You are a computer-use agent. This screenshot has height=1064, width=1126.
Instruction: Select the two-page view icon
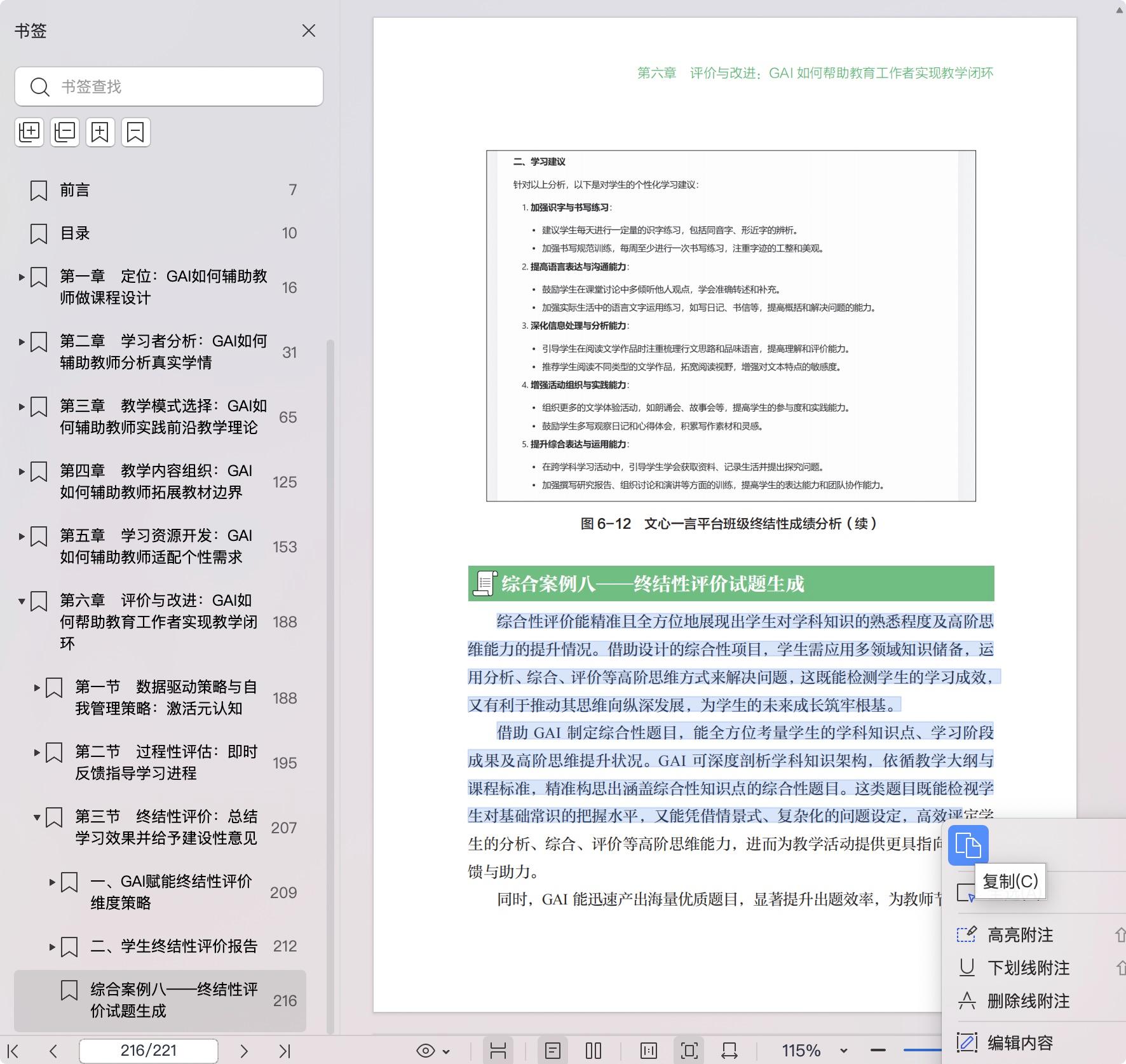click(x=594, y=1050)
